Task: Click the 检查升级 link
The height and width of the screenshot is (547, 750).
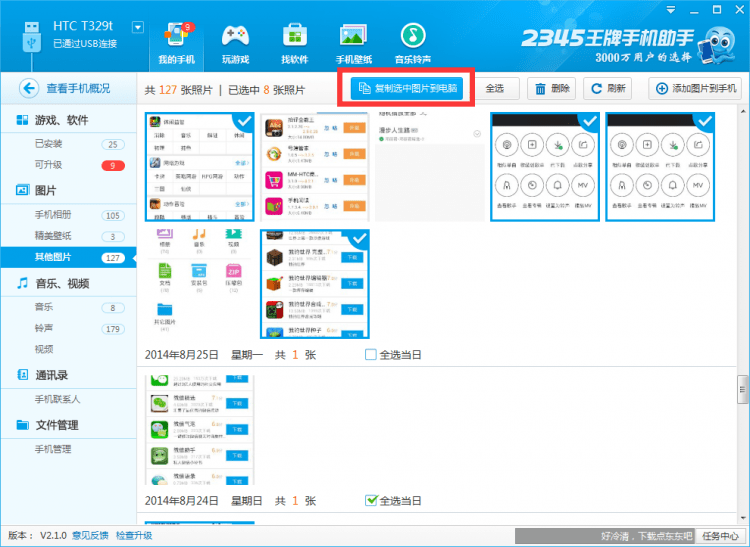Action: (x=134, y=535)
